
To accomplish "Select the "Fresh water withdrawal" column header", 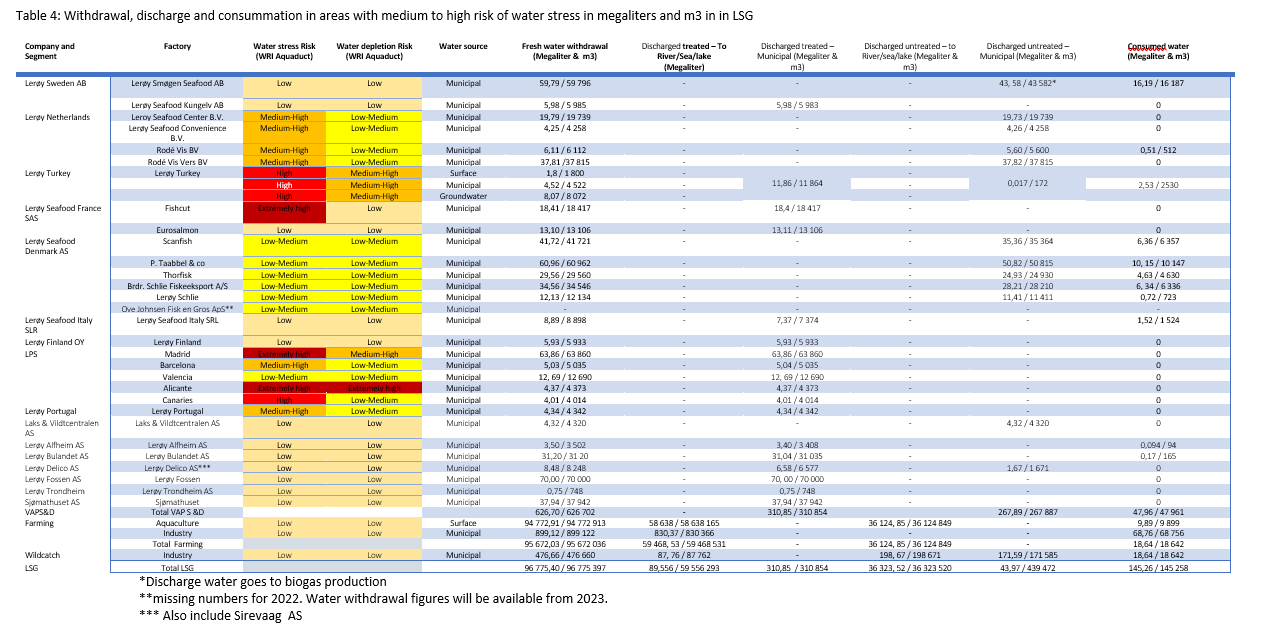I will [564, 51].
